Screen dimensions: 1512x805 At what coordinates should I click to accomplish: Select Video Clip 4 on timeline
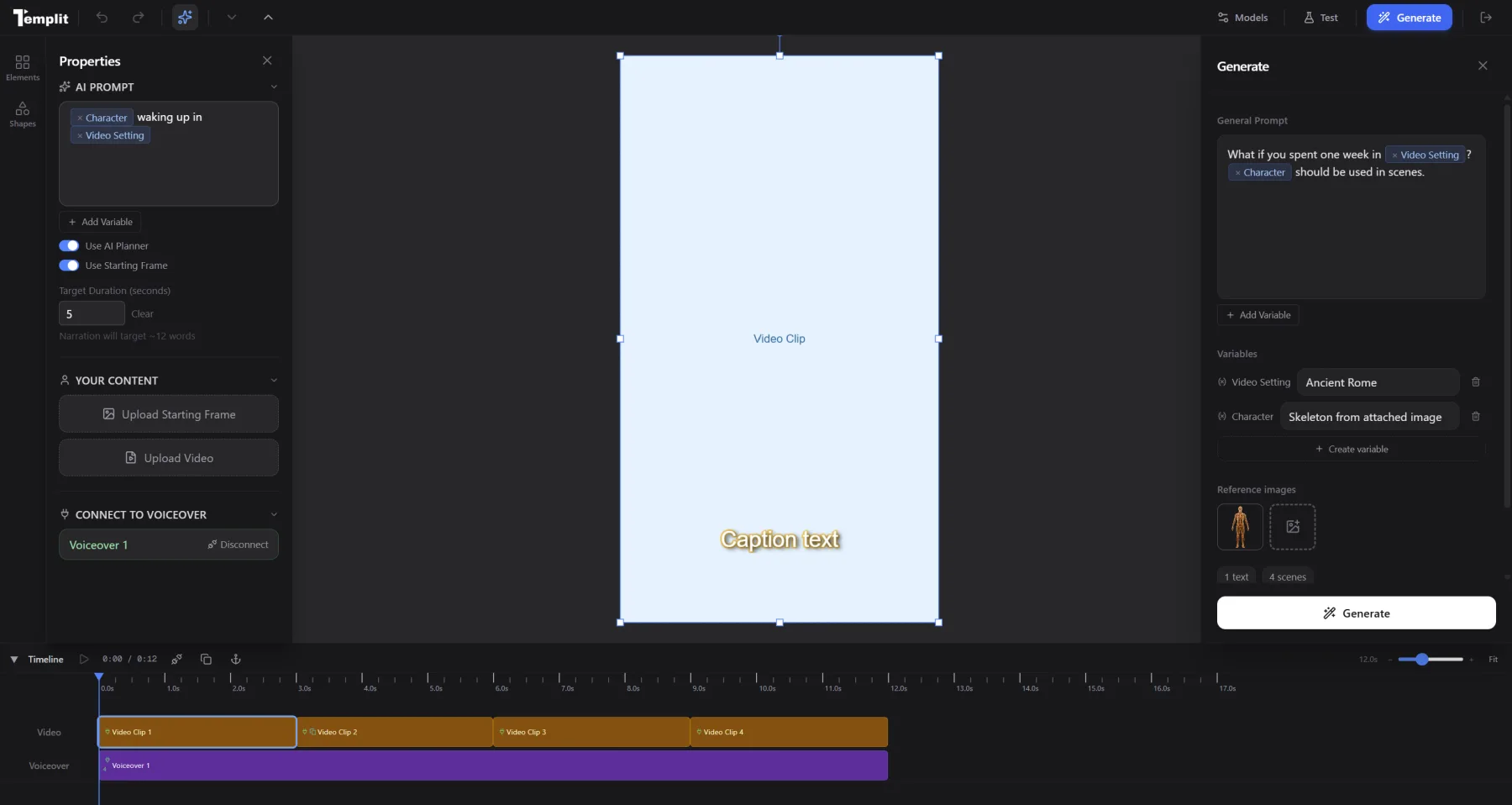(789, 732)
